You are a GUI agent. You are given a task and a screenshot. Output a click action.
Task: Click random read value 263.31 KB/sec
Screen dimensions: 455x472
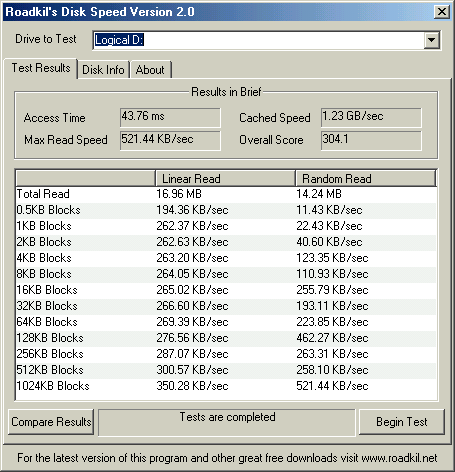[x=332, y=354]
